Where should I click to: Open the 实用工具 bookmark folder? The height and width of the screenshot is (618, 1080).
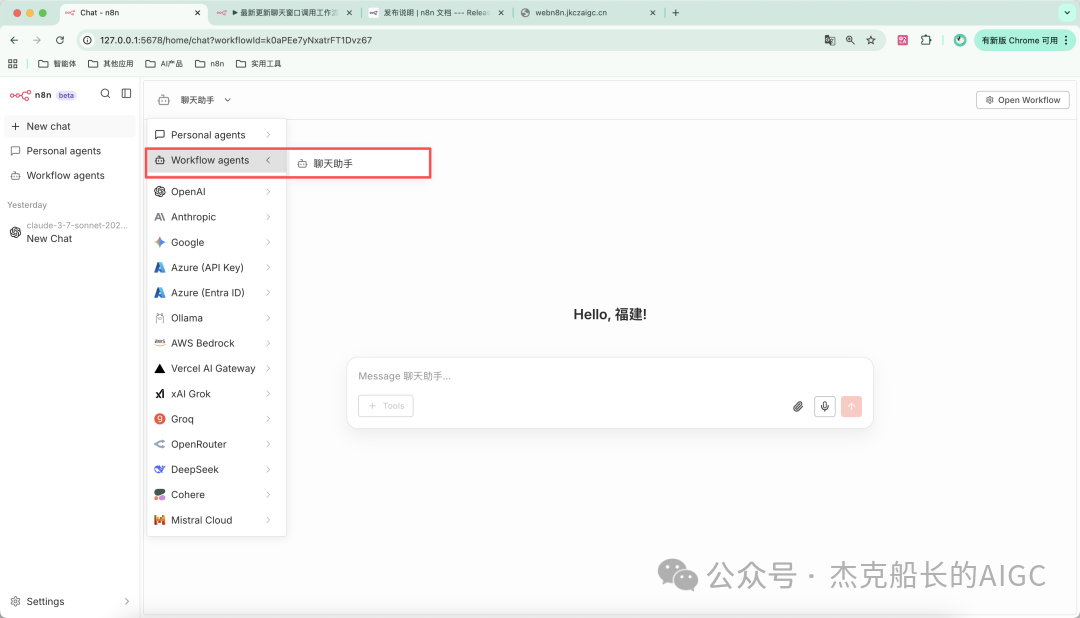[259, 63]
